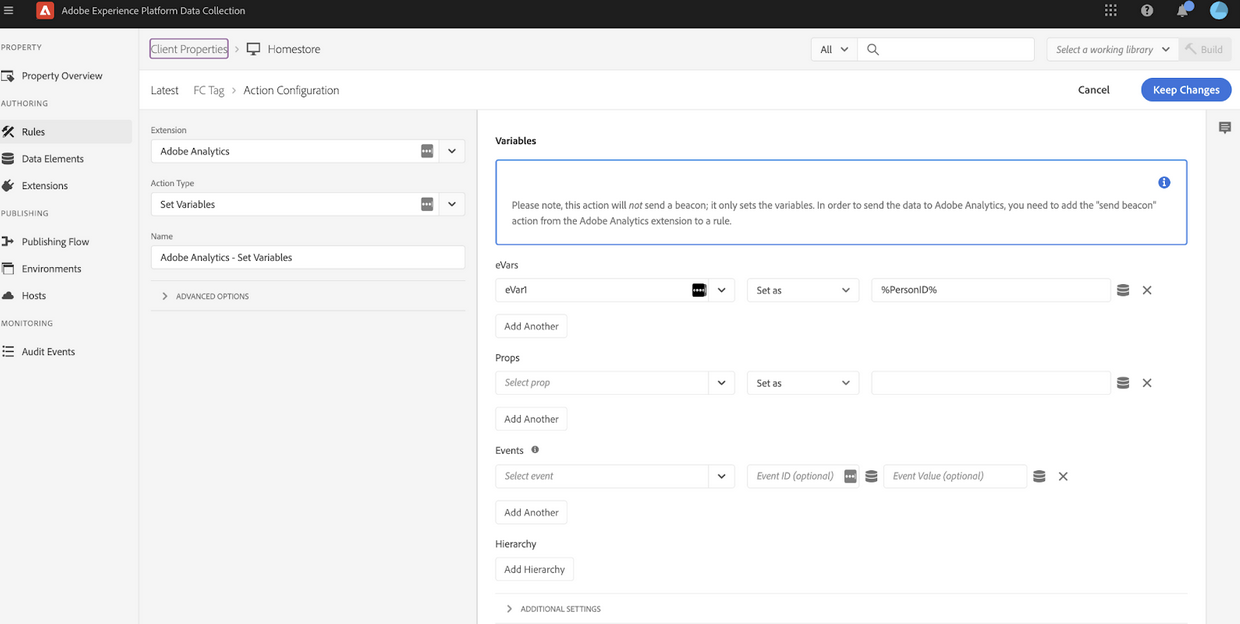This screenshot has width=1240, height=624.
Task: Open the Select event dropdown
Action: pyautogui.click(x=721, y=476)
